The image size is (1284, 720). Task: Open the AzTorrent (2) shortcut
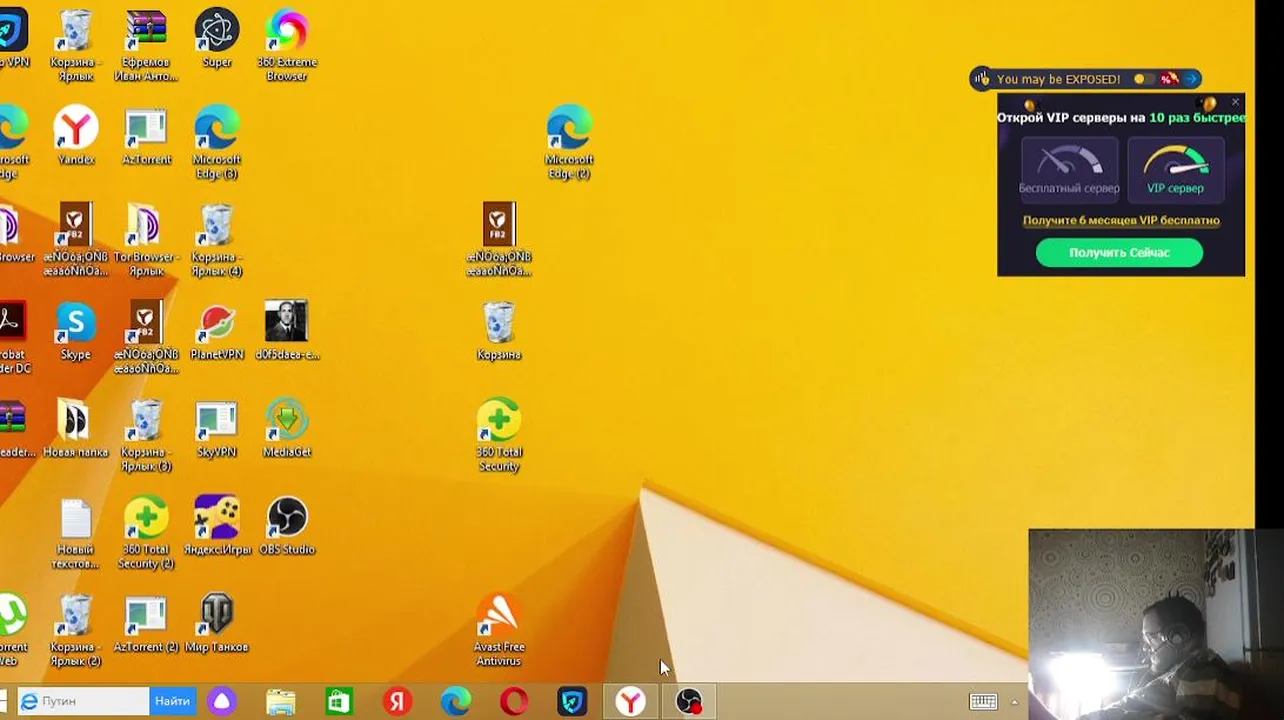click(x=146, y=622)
